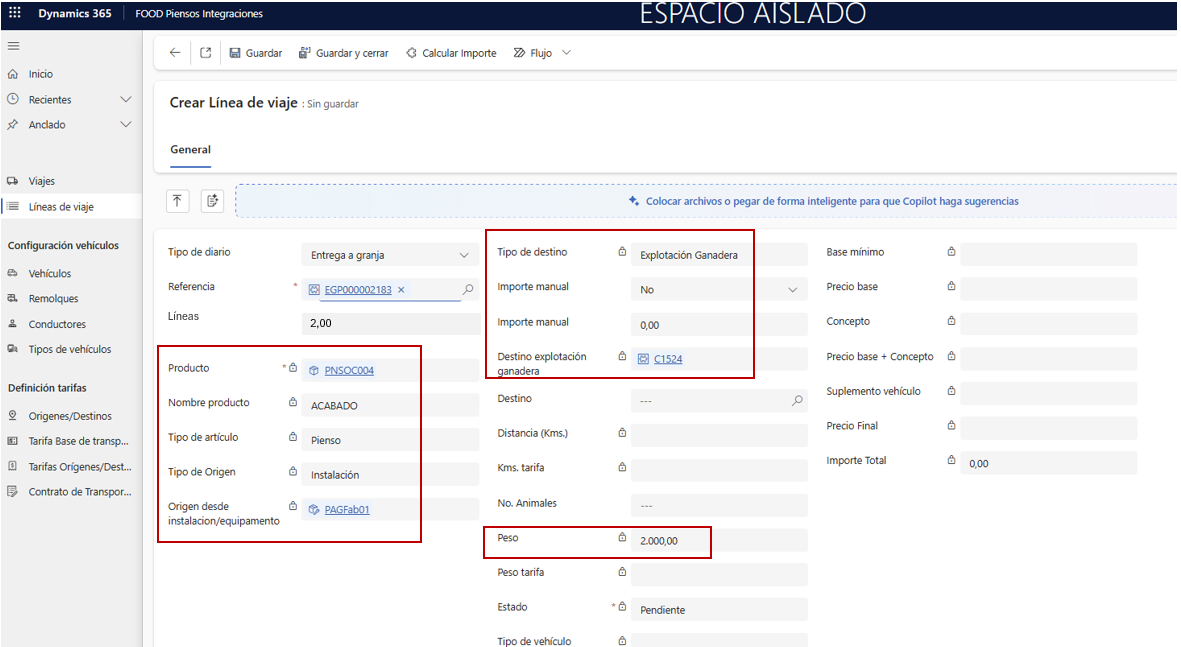Click Calcular Importe button
The height and width of the screenshot is (647, 1181).
pyautogui.click(x=451, y=53)
